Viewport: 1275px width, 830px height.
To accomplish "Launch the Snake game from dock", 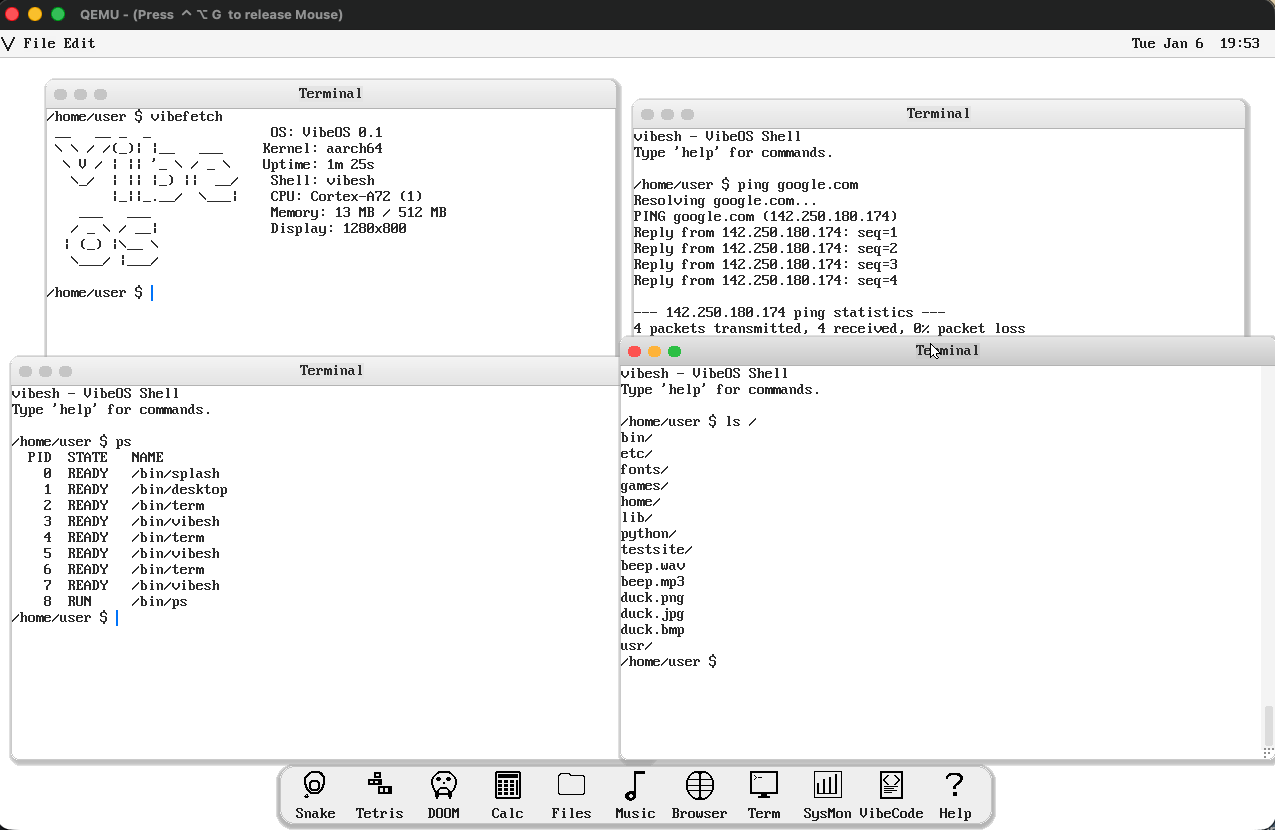I will coord(315,786).
